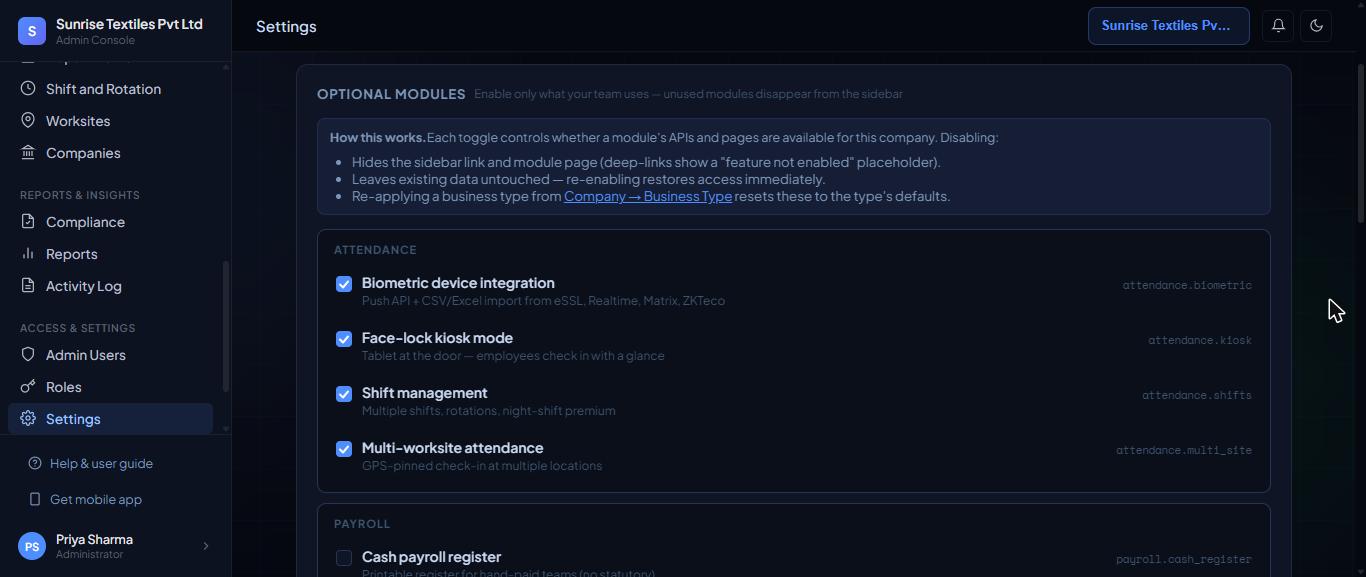The image size is (1366, 577).
Task: Click the Admin Users shield icon
Action: [x=28, y=355]
